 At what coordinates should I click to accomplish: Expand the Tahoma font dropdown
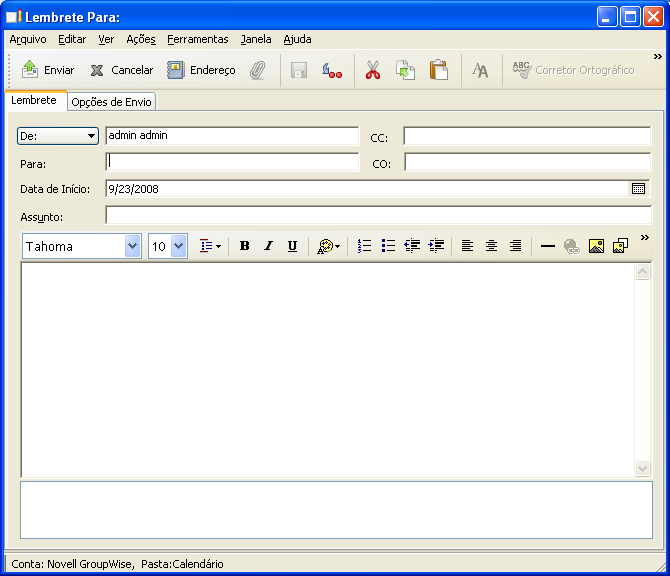pyautogui.click(x=132, y=246)
